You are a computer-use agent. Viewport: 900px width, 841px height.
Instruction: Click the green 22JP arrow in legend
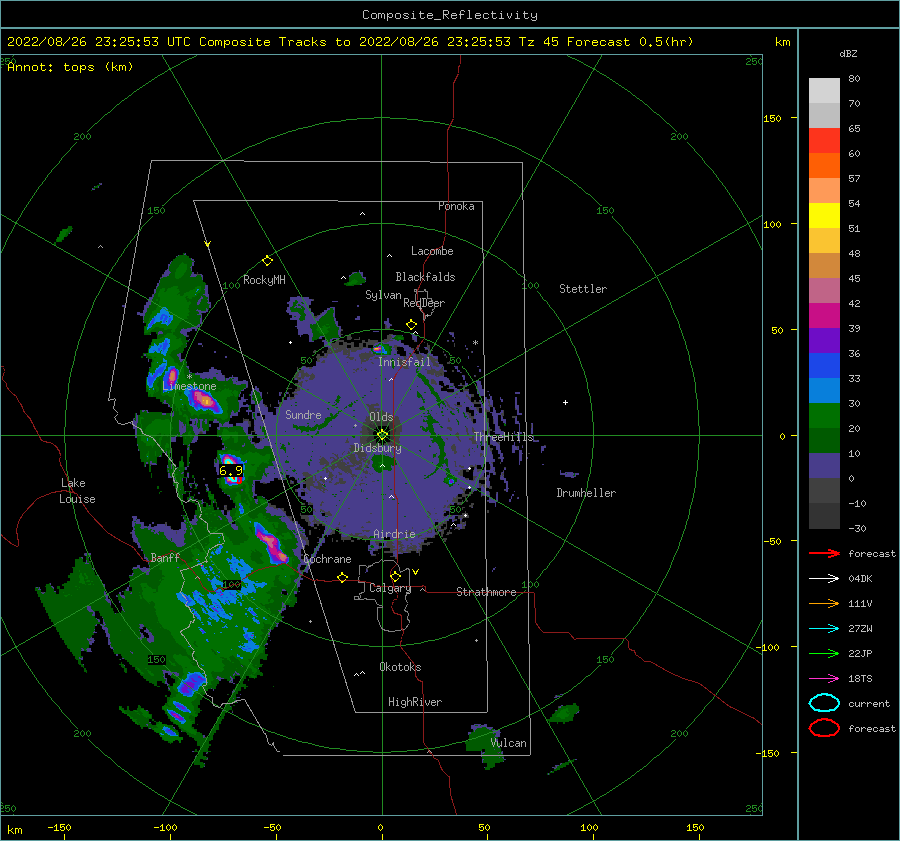824,653
